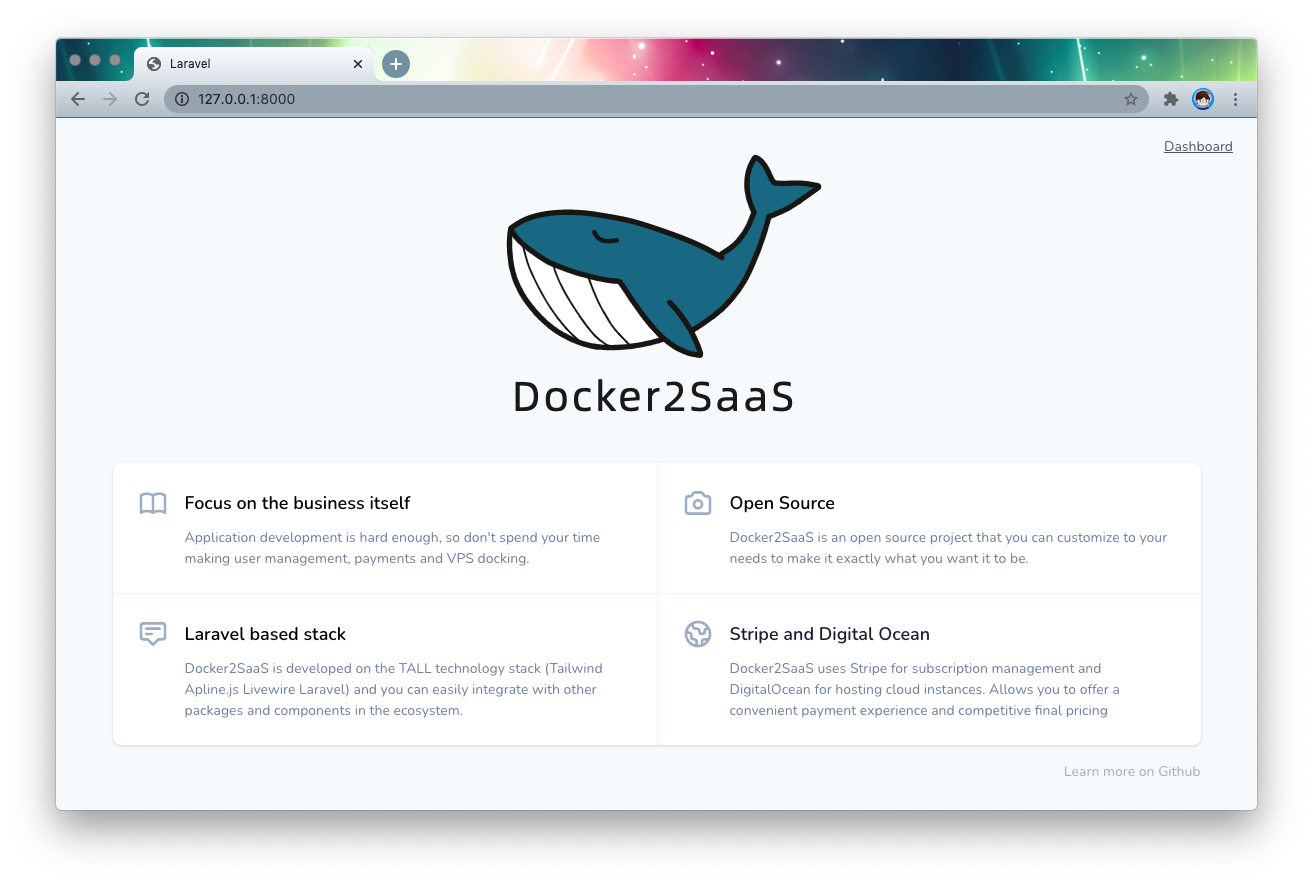Click the paragraph starting 'Docker2SaaS is an open source'

948,548
